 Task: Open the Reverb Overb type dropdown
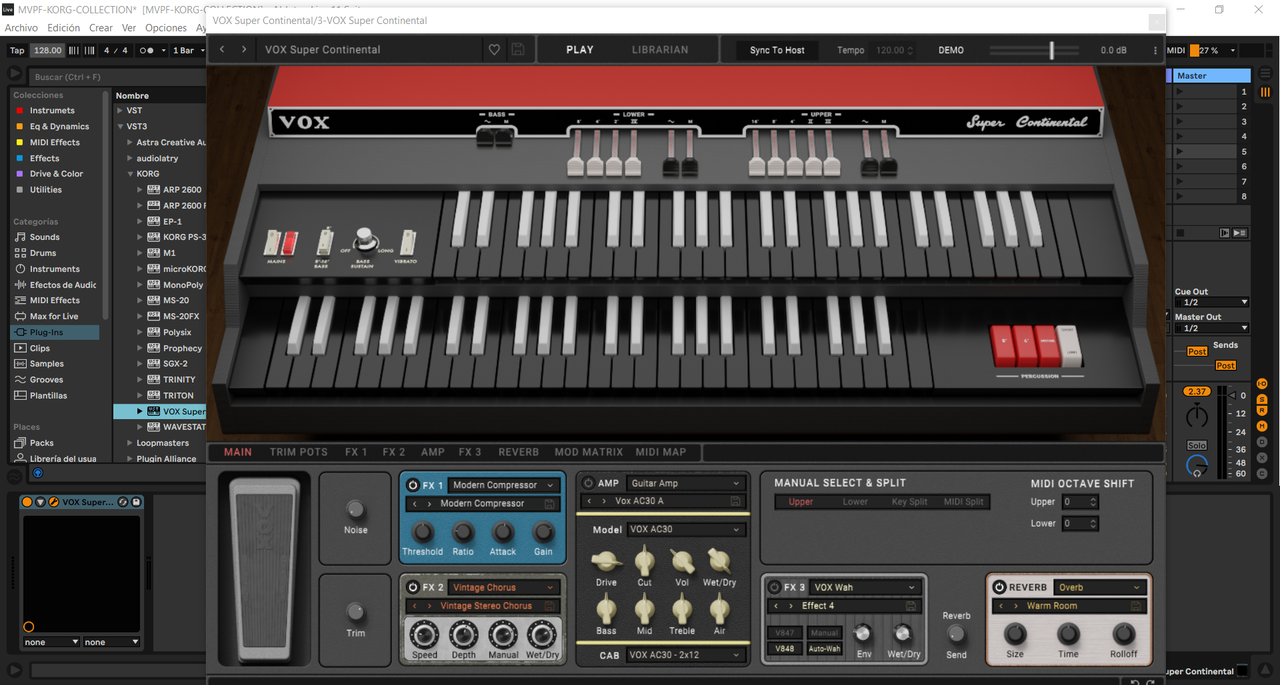click(1099, 588)
